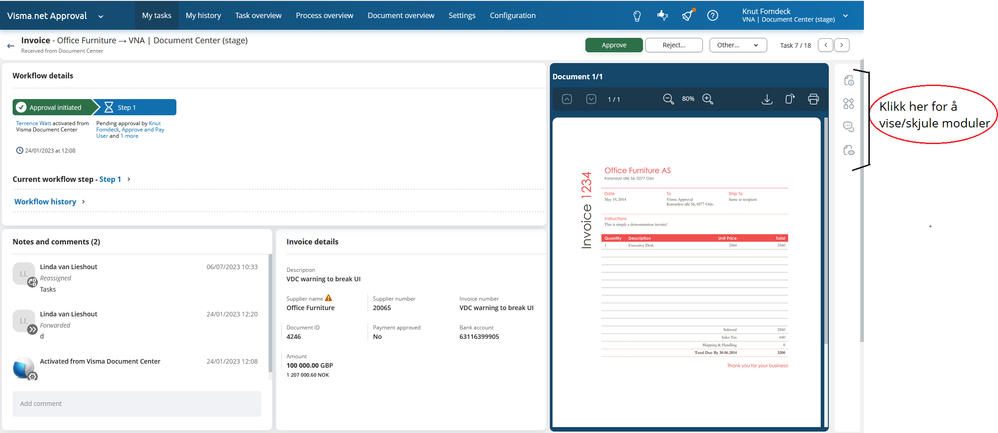Screen dimensions: 998x433
Task: Go to previous document page
Action: point(567,99)
